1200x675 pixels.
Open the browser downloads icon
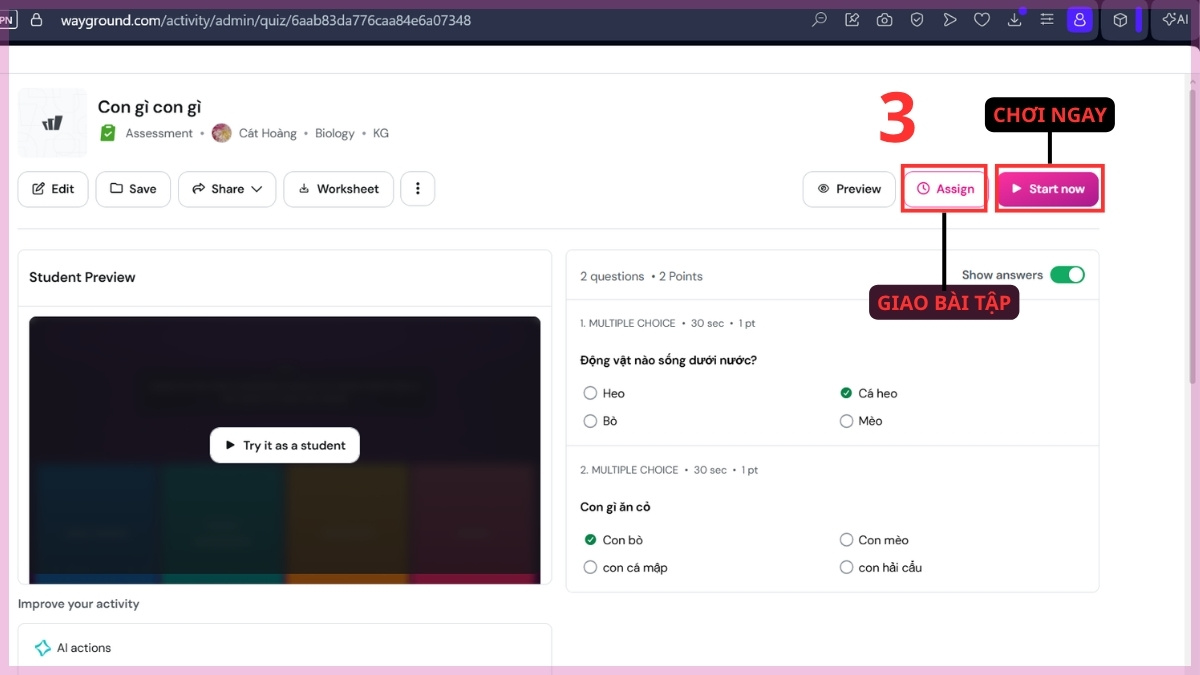click(x=1014, y=19)
